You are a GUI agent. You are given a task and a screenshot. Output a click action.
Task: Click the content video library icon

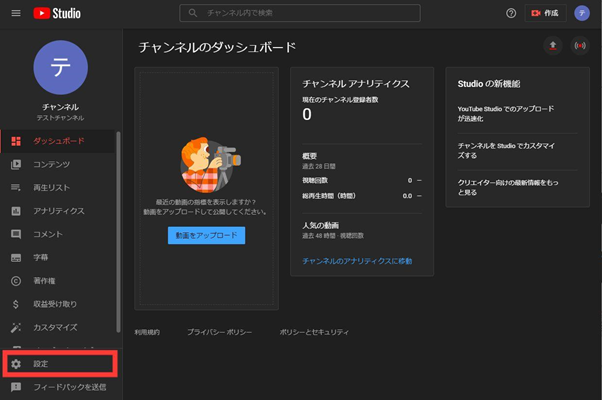tap(16, 164)
